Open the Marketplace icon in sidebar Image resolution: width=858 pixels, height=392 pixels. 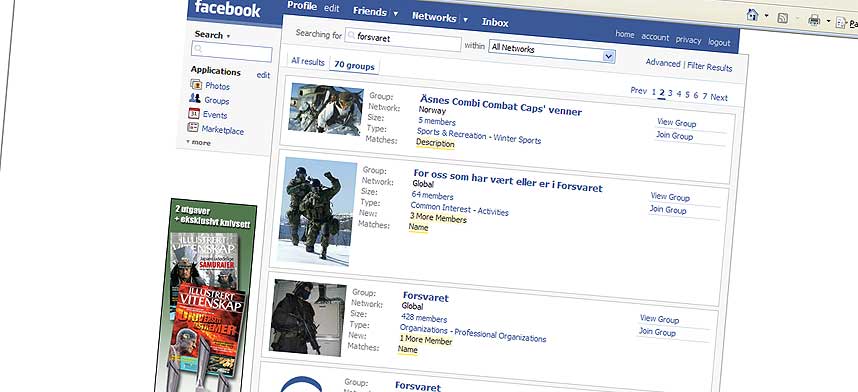pyautogui.click(x=193, y=128)
